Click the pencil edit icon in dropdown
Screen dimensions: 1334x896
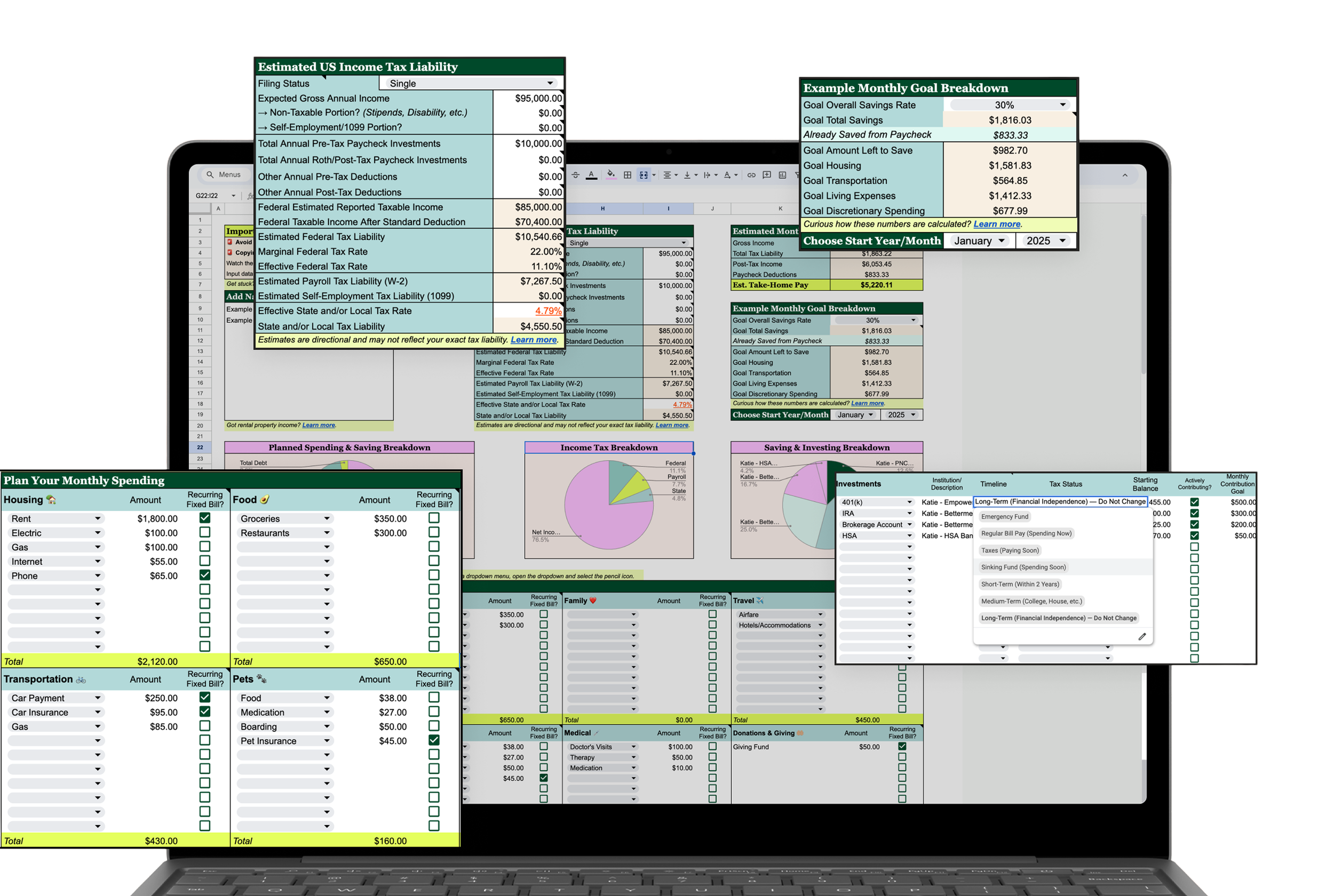tap(1141, 637)
